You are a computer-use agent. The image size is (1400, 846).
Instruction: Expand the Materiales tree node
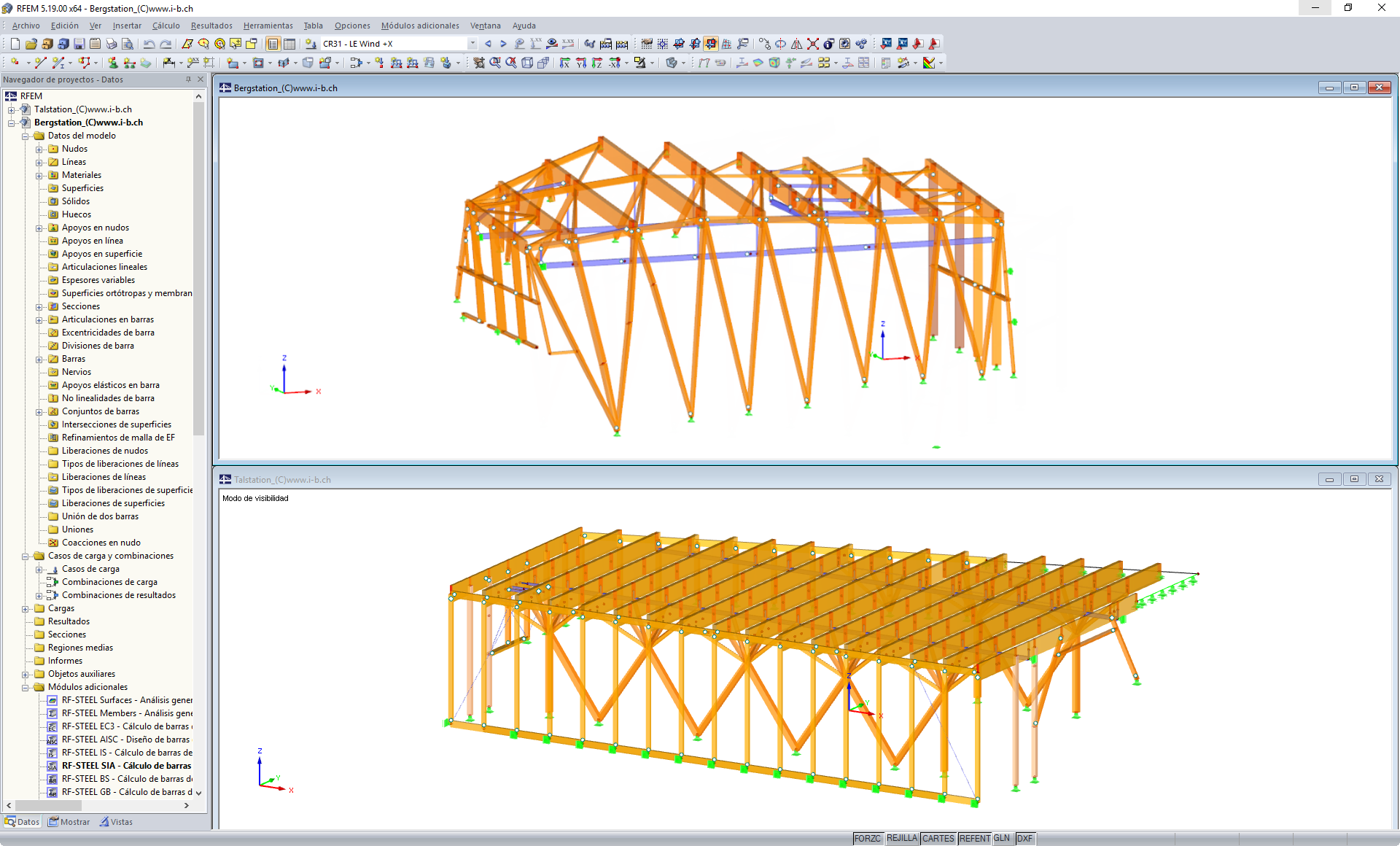click(x=39, y=175)
